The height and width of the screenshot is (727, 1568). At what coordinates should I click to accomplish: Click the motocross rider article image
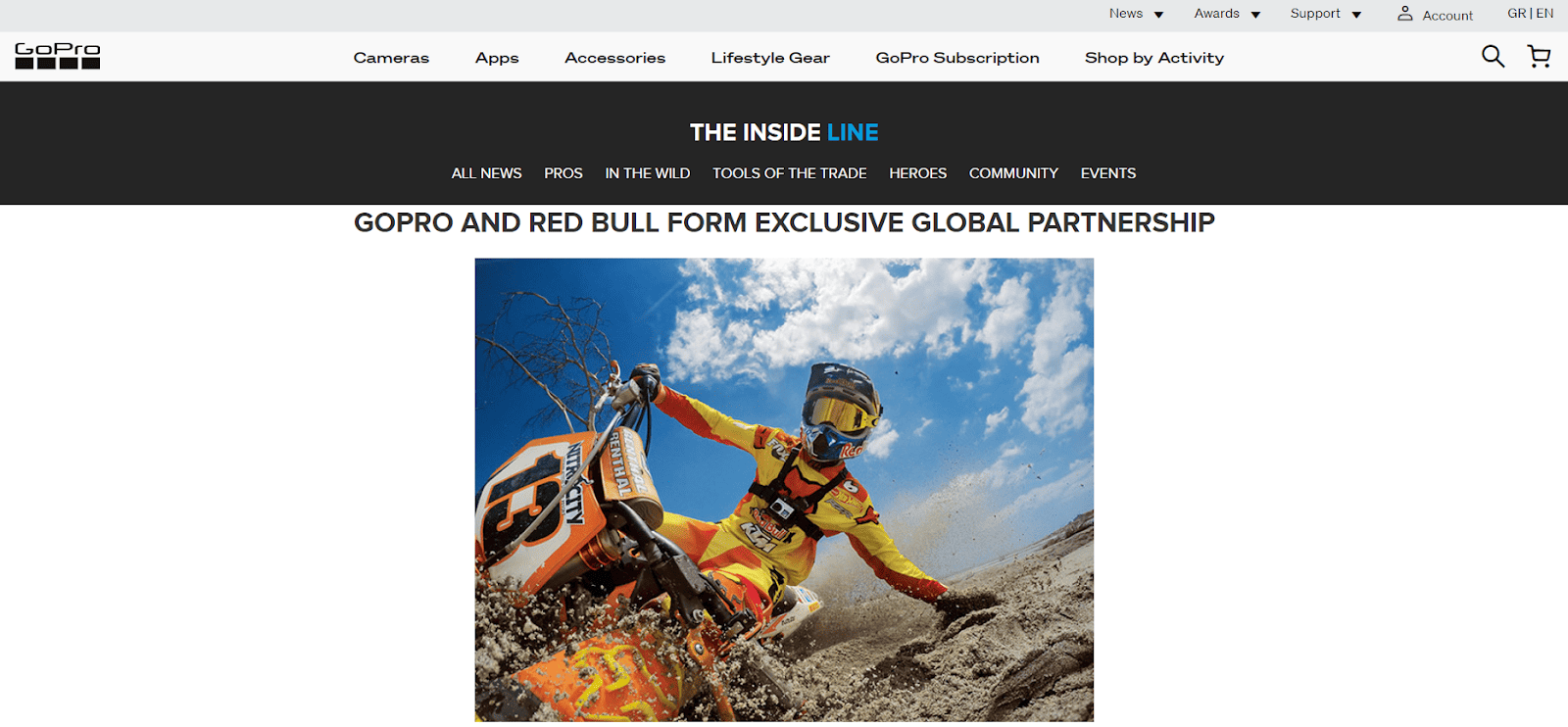click(x=784, y=490)
